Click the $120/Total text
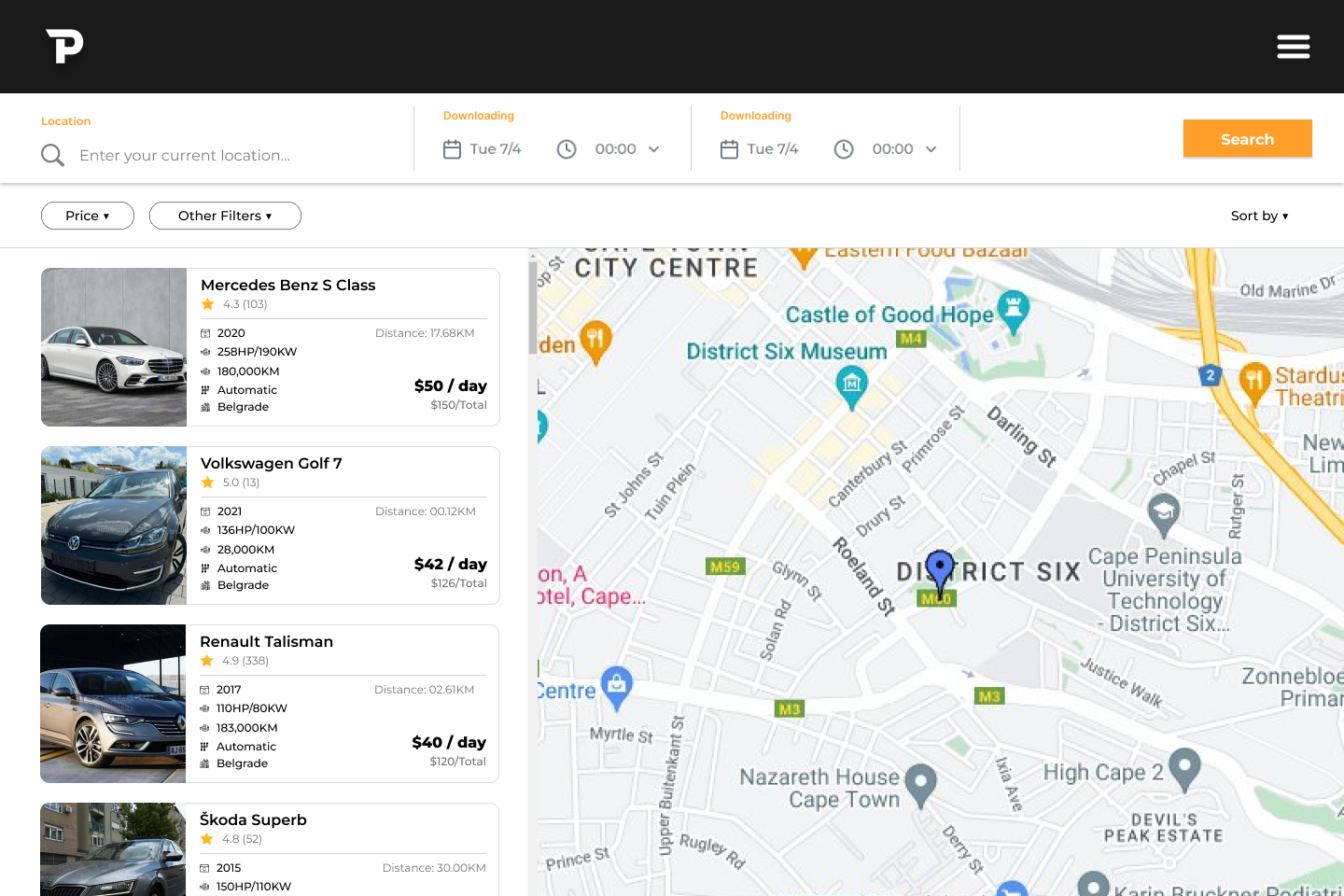Screen dimensions: 1344x896 [x=457, y=762]
